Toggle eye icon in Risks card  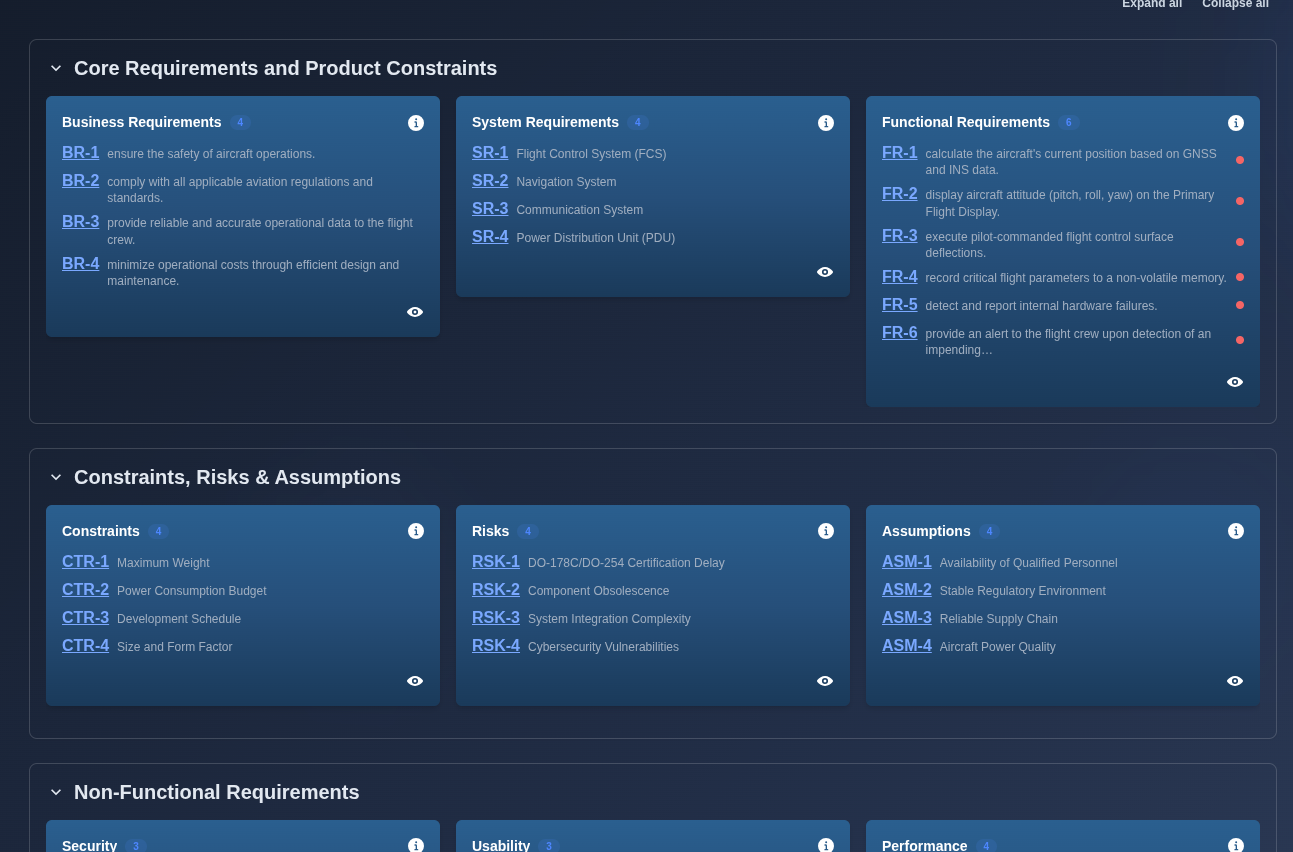tap(825, 681)
